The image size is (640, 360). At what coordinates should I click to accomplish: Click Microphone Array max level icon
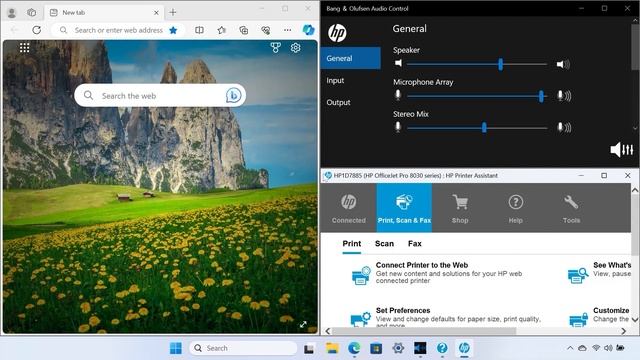(564, 96)
